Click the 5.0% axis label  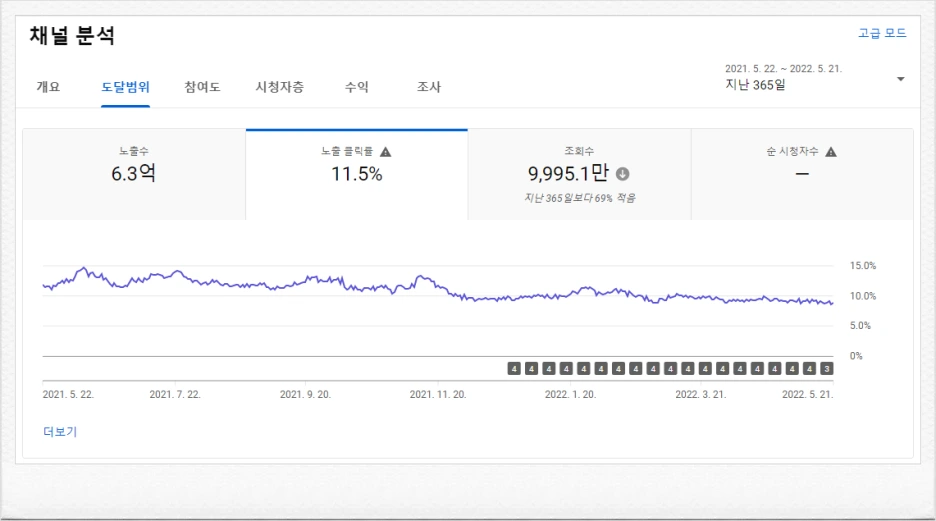click(x=860, y=326)
